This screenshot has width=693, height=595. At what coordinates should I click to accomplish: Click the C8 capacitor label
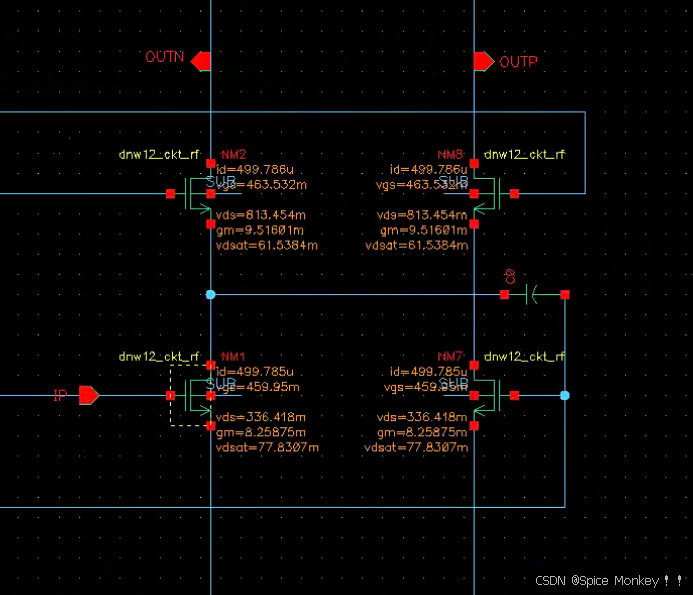[510, 276]
